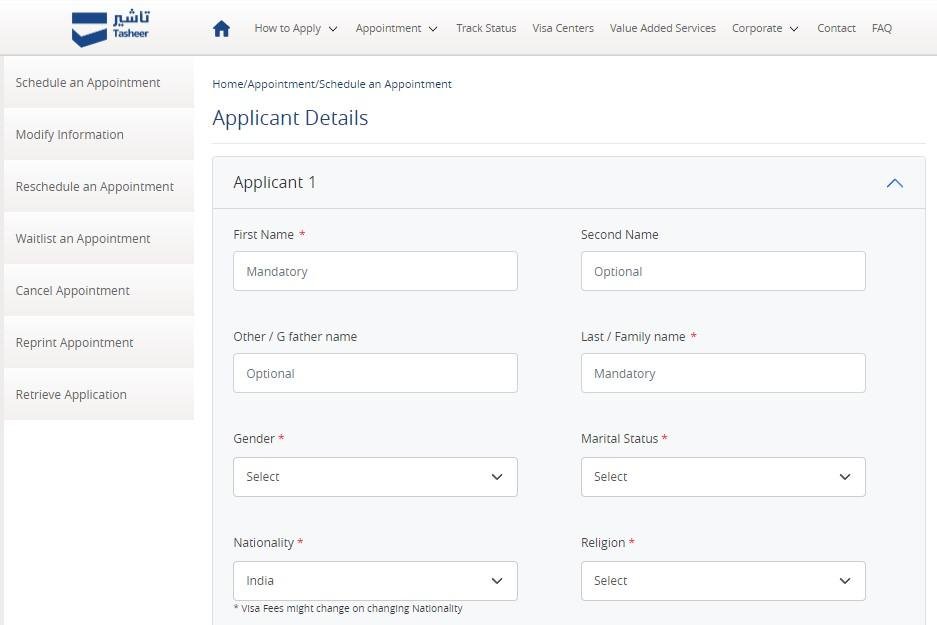This screenshot has height=625, width=937.
Task: Select Cancel Appointment in sidebar
Action: coord(99,290)
